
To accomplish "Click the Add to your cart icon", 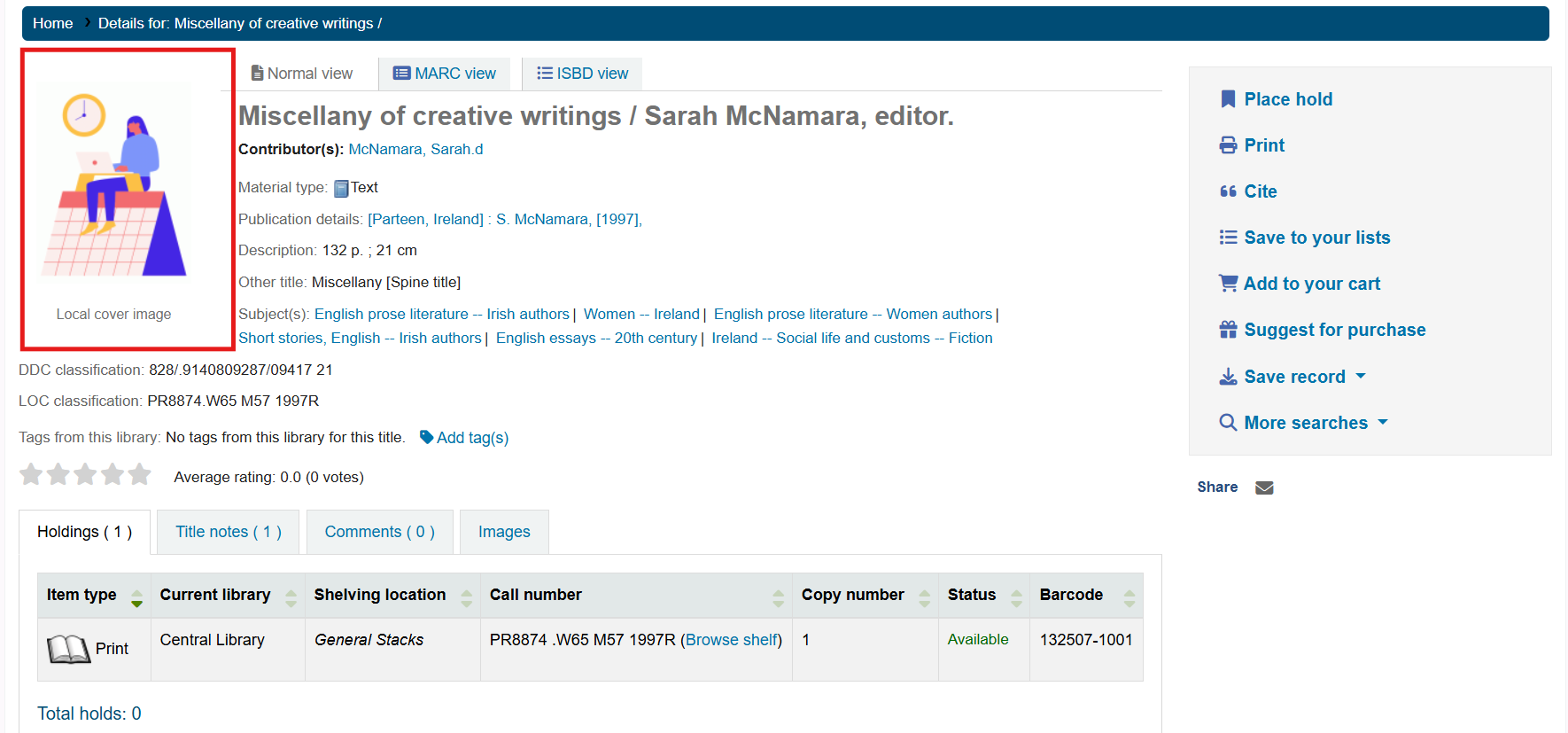I will tap(1228, 284).
